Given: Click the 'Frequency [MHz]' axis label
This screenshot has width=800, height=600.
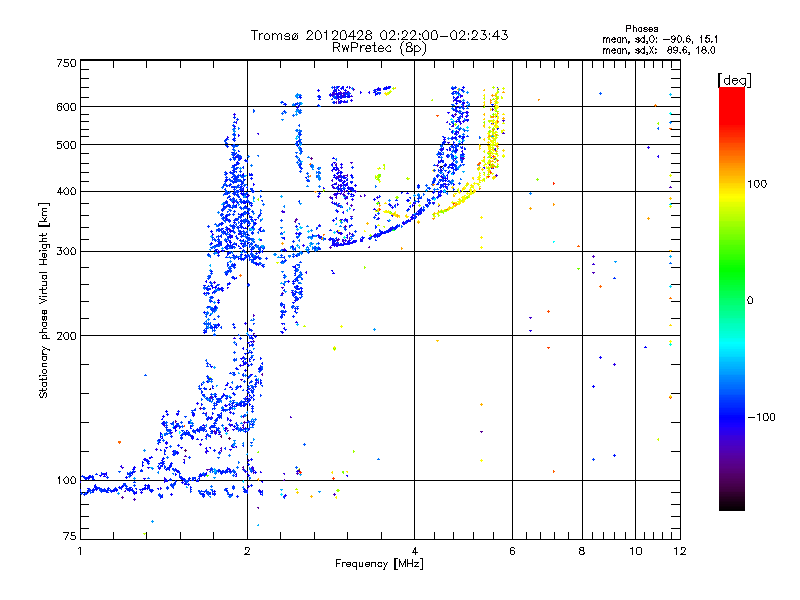Looking at the screenshot, I should (379, 564).
